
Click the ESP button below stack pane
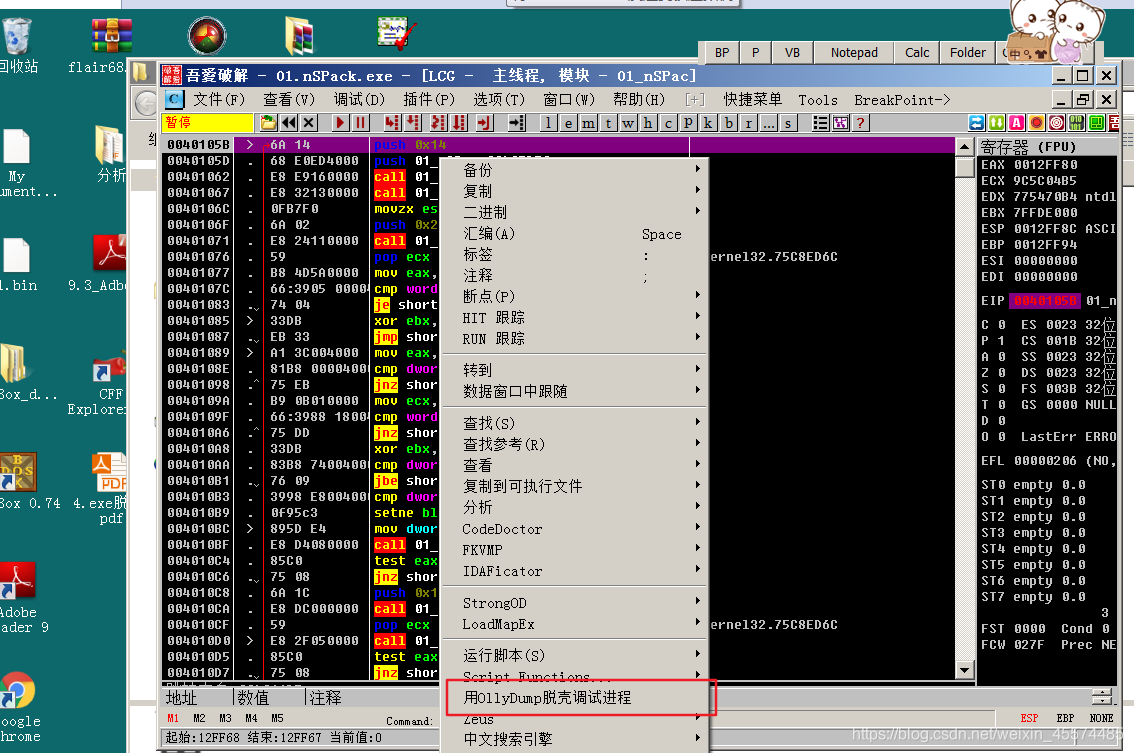[x=1029, y=718]
